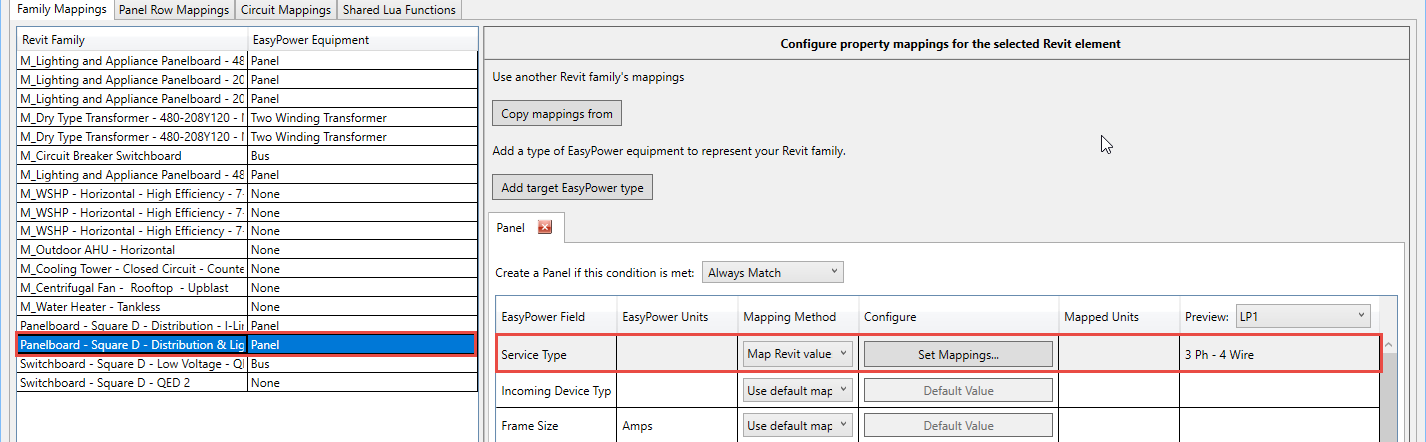Image resolution: width=1426 pixels, height=442 pixels.
Task: Select M_Outdoor AHU - Horizontal row
Action: [x=132, y=250]
